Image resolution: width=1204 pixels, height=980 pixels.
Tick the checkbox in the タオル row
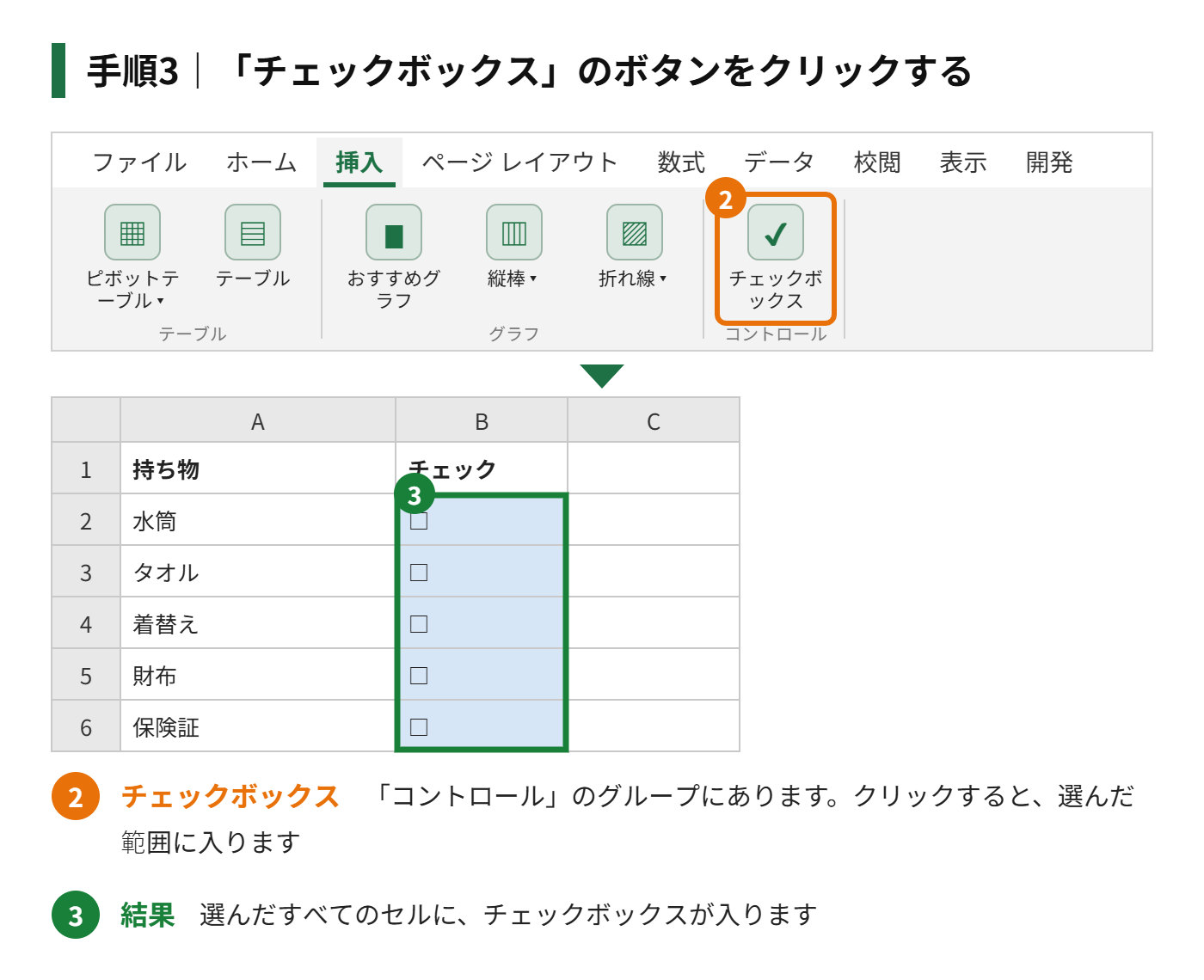click(x=419, y=573)
